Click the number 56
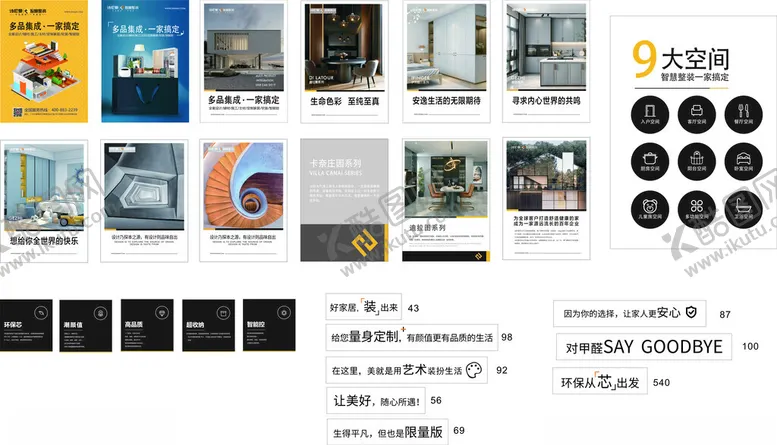Screen dimensions: 777x445 click(x=436, y=400)
